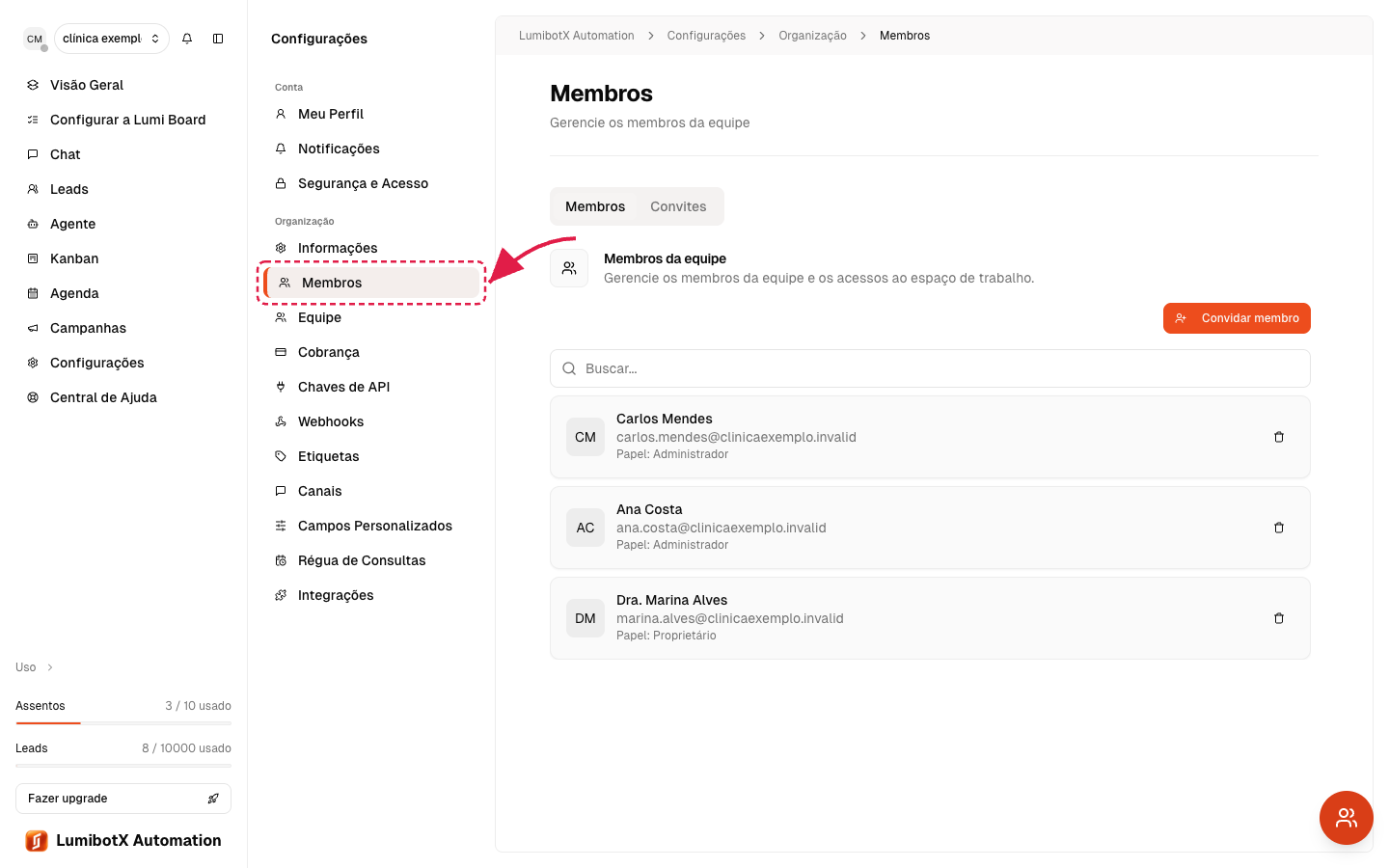Remove Dra. Marina Alves via trash icon
The width and height of the screenshot is (1389, 868).
[x=1279, y=618]
